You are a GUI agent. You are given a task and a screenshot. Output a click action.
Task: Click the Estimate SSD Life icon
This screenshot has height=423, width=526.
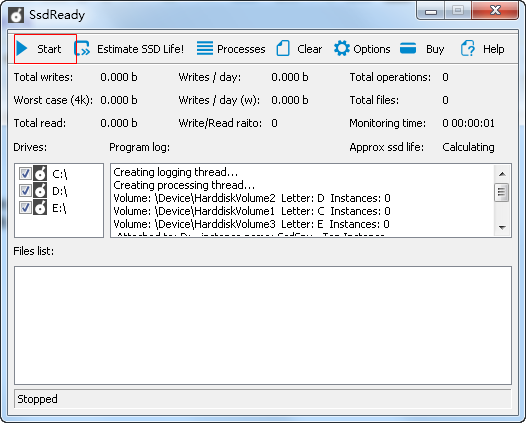82,49
